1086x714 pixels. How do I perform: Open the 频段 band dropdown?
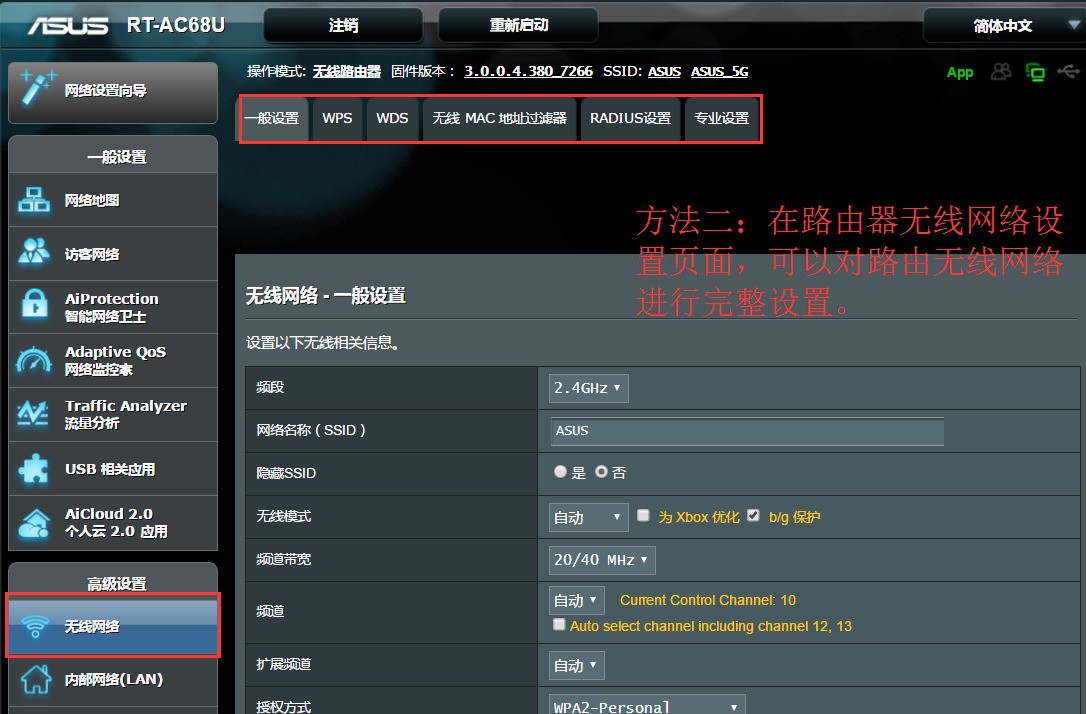point(587,388)
